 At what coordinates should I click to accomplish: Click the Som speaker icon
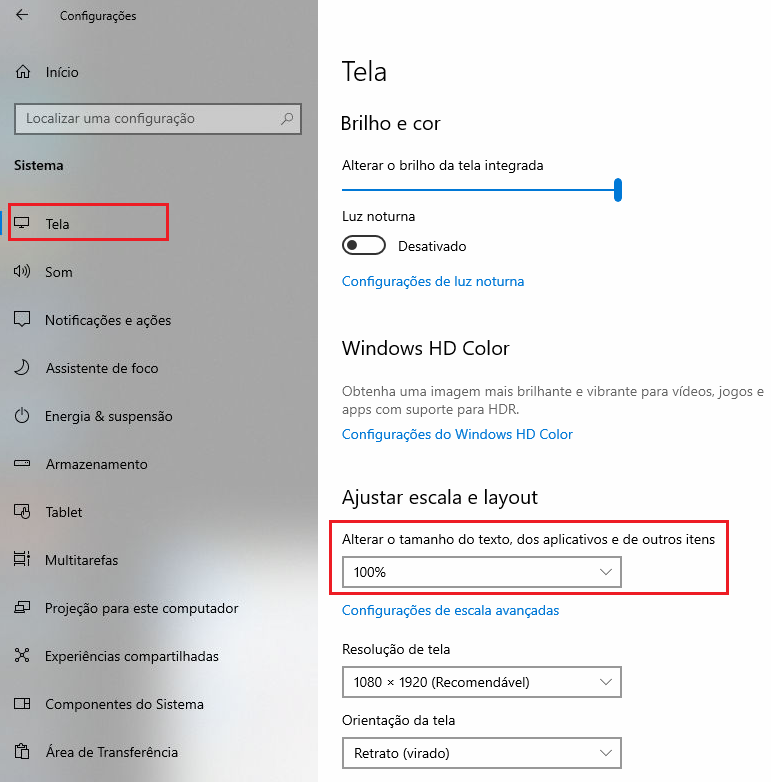pos(22,272)
